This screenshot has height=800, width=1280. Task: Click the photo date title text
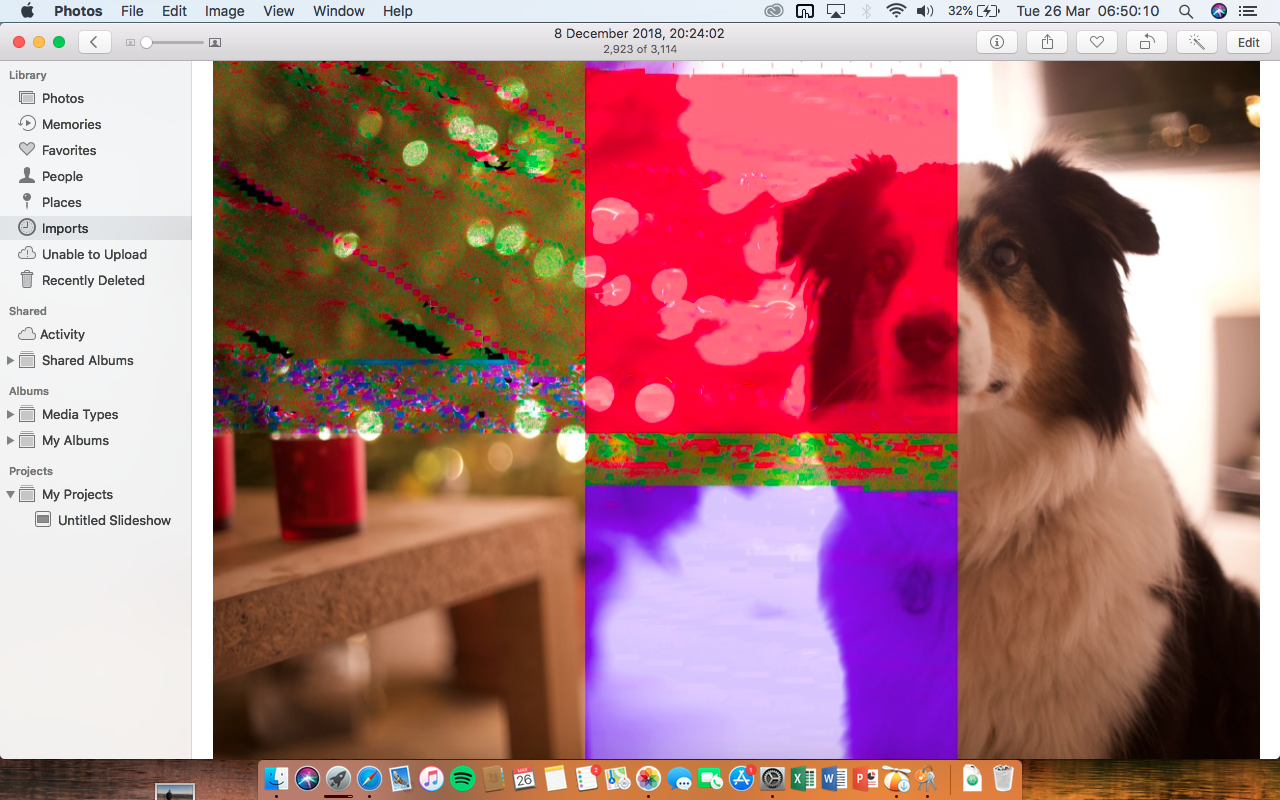[x=640, y=34]
